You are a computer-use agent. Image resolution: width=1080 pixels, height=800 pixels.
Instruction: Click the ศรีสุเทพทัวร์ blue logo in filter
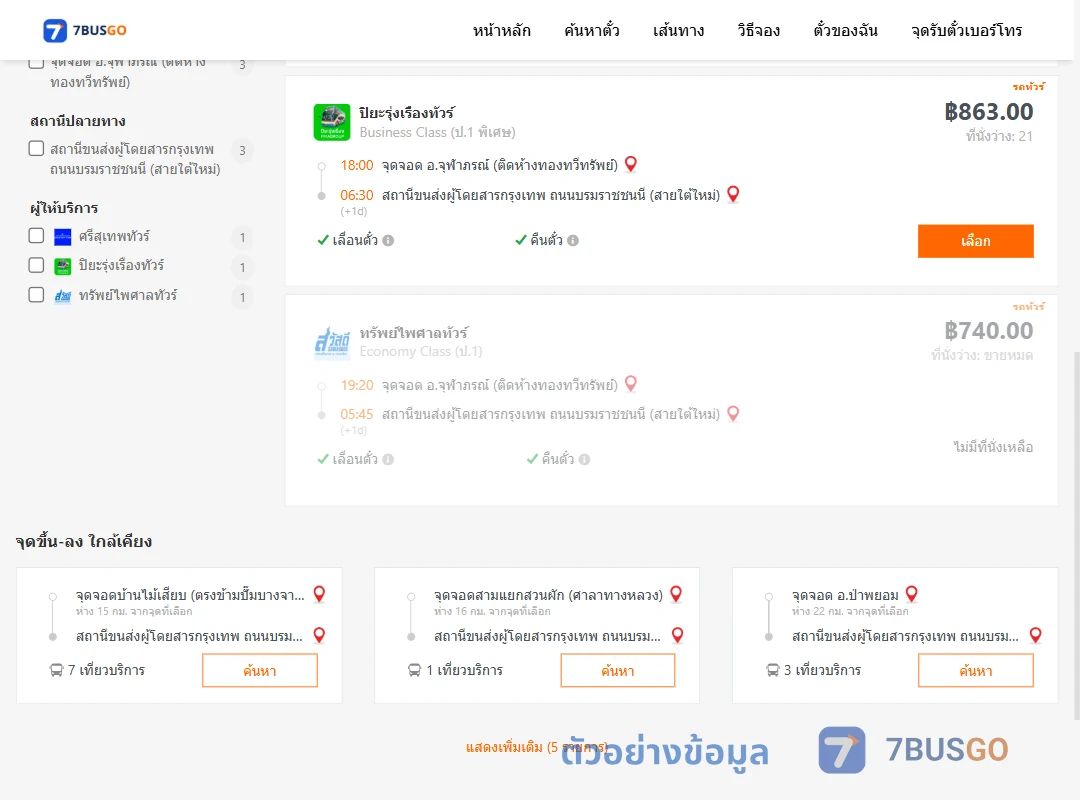(63, 237)
